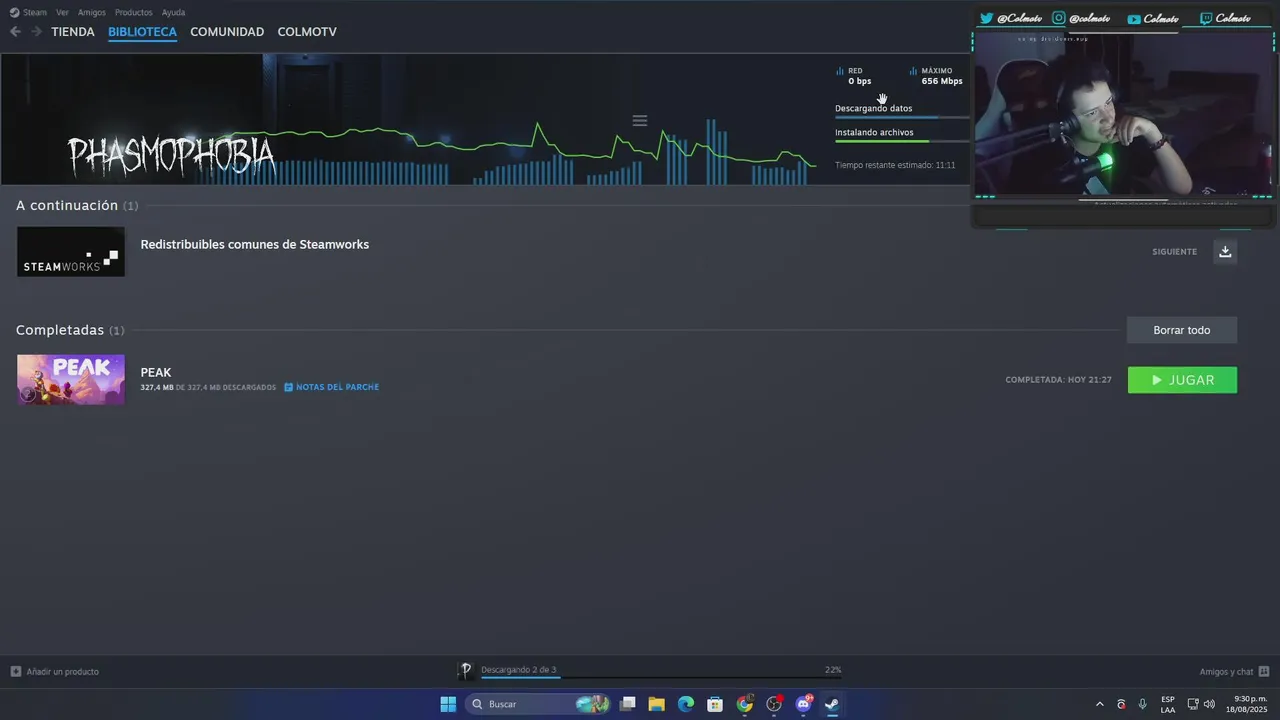
Task: Open Microsoft Edge from the taskbar
Action: pos(686,704)
